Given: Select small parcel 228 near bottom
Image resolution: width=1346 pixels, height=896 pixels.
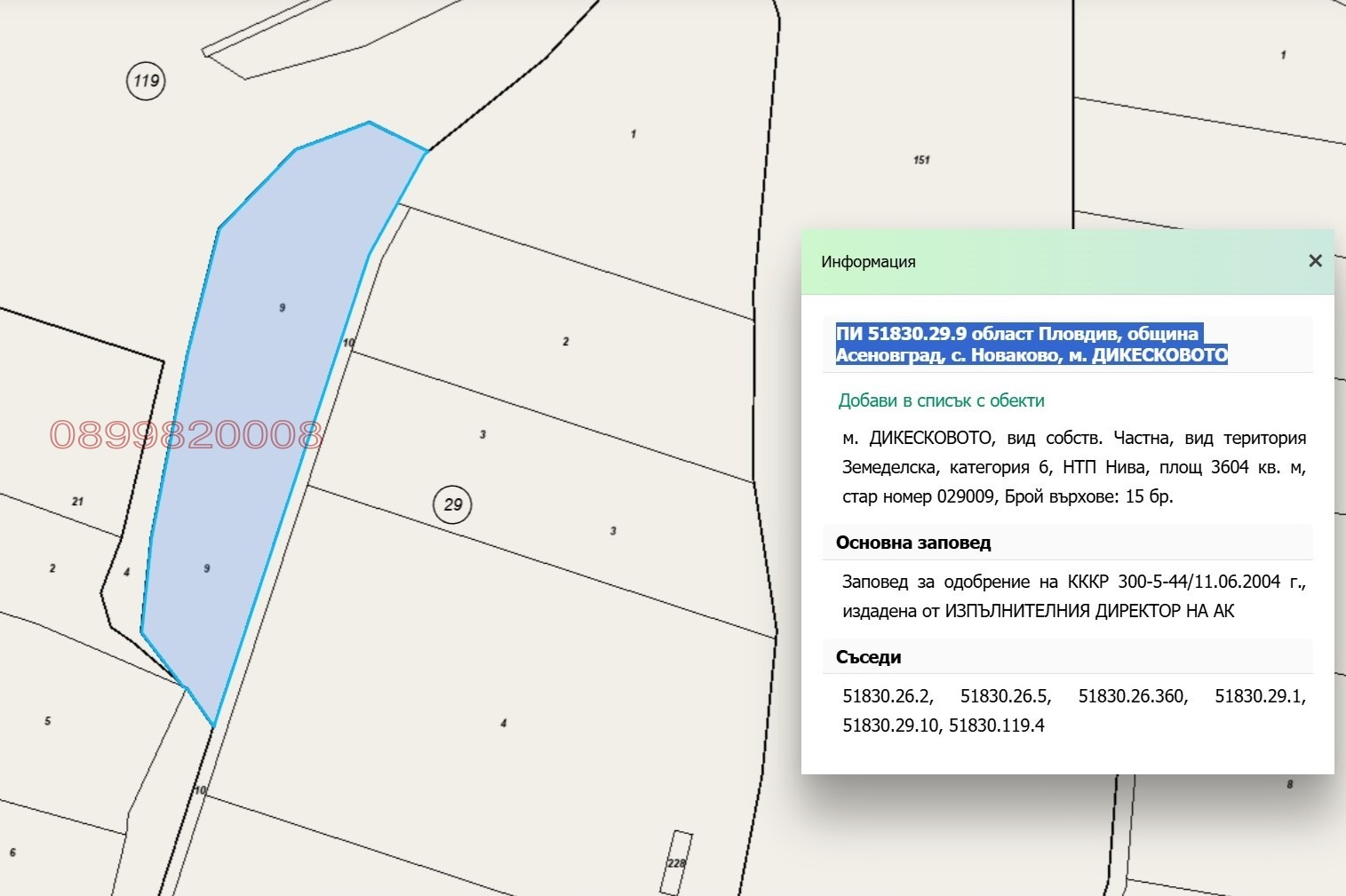Looking at the screenshot, I should [x=677, y=861].
